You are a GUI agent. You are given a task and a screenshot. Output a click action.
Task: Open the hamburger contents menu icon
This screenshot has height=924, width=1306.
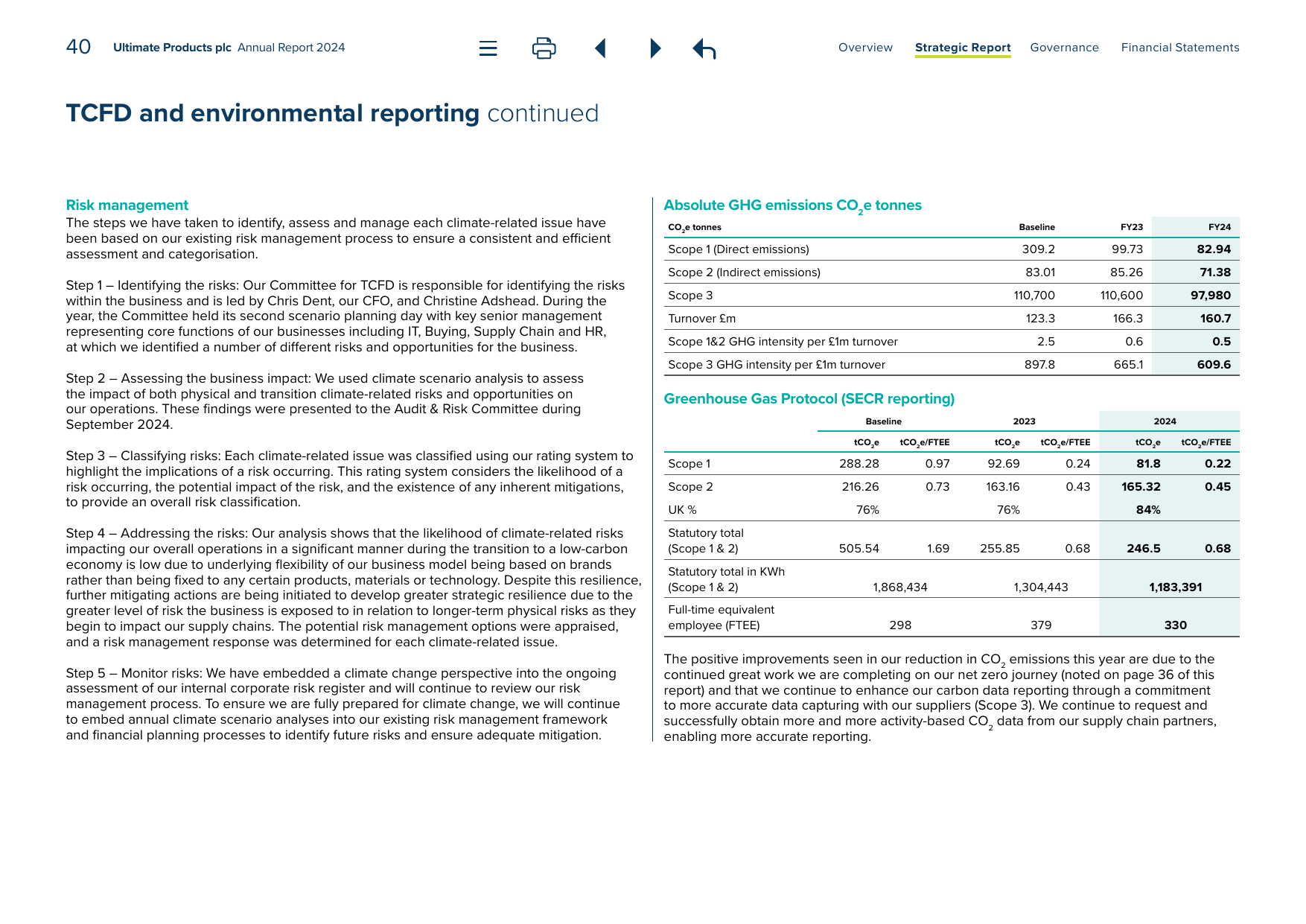pos(488,48)
